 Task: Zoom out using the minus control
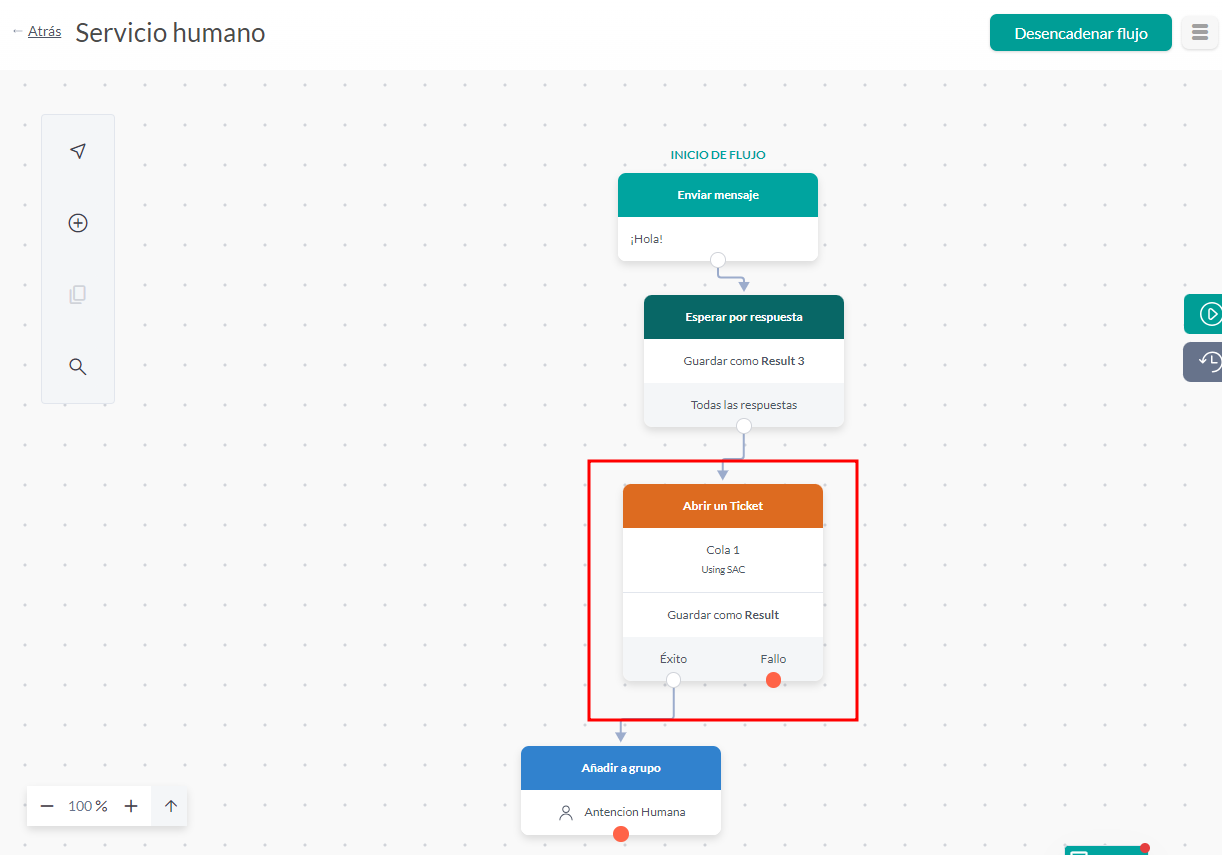pos(46,805)
